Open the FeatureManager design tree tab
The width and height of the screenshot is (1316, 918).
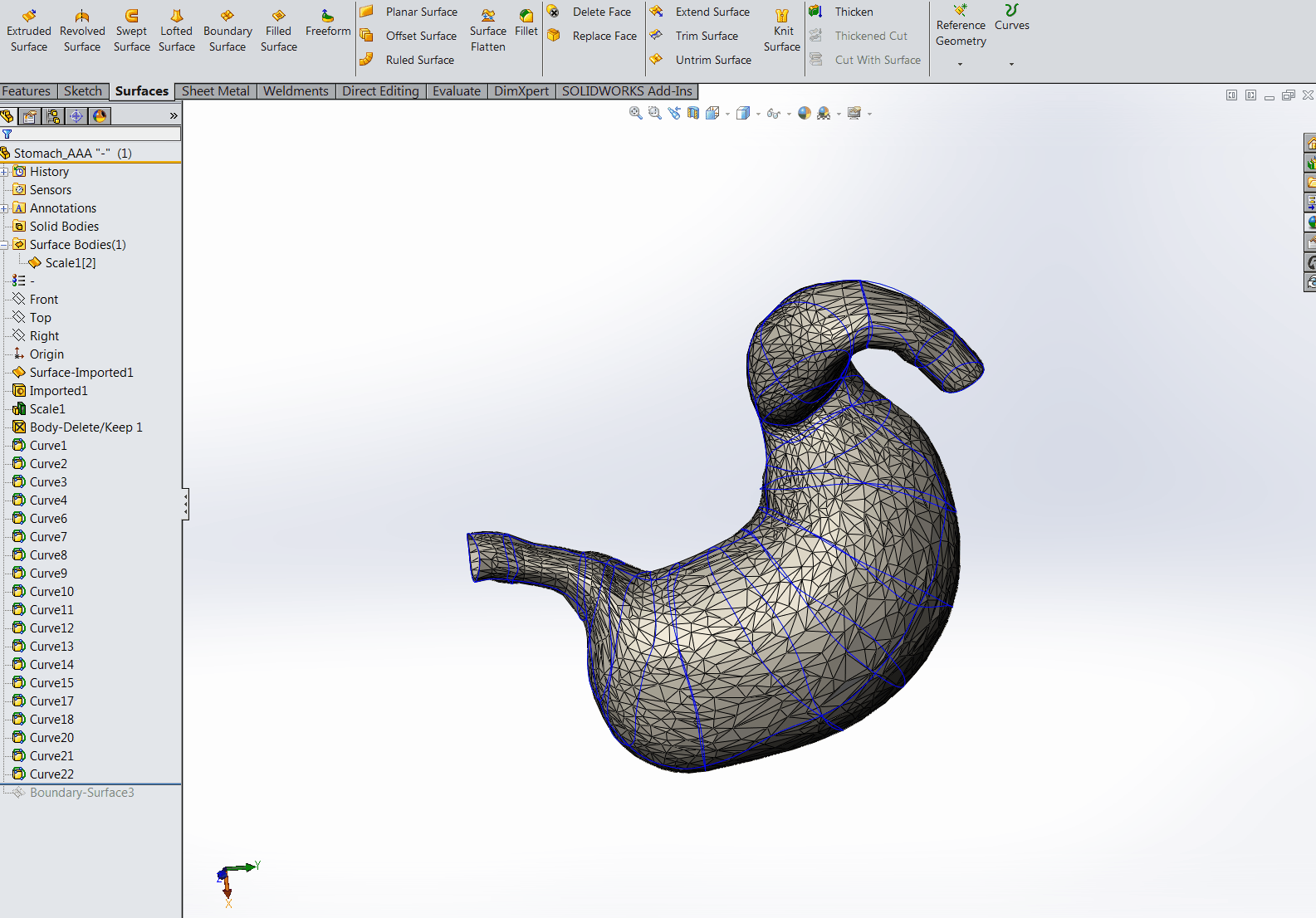(x=7, y=115)
